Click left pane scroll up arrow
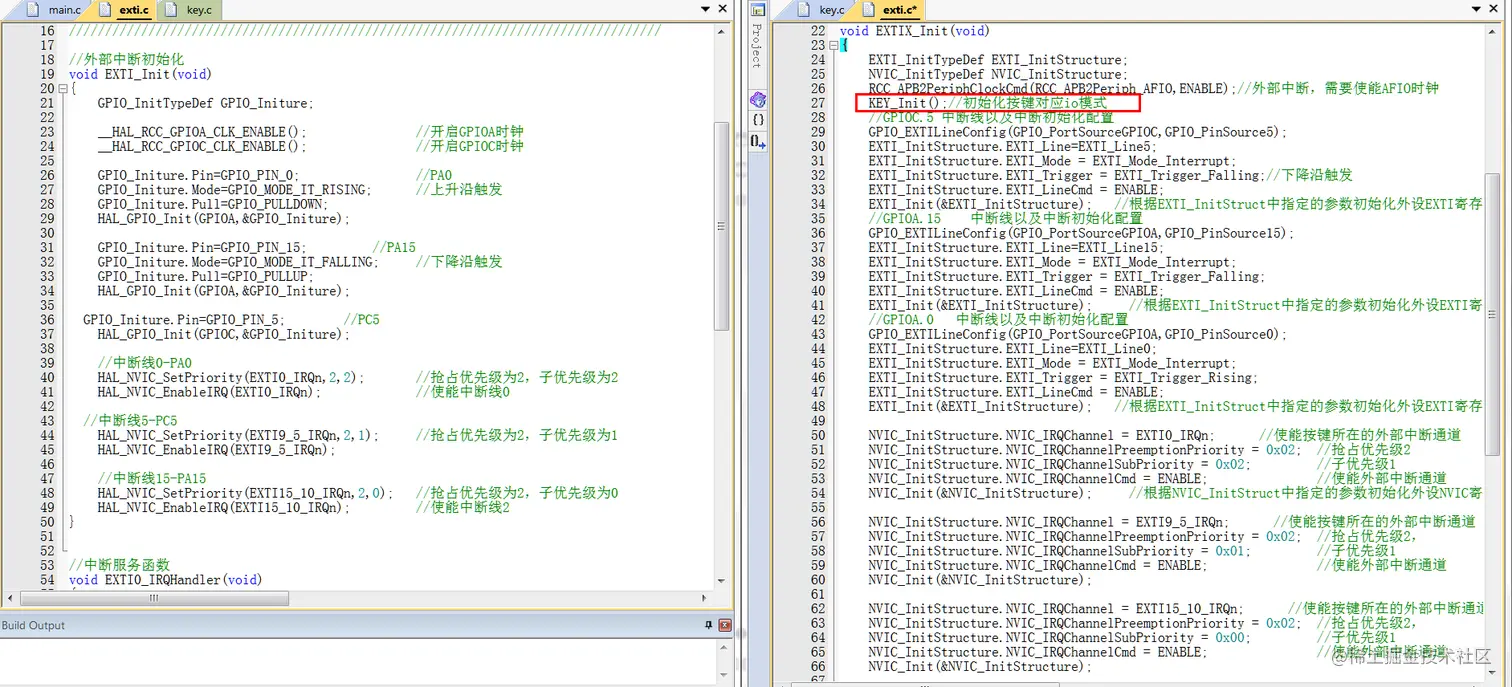The image size is (1512, 687). click(x=723, y=31)
